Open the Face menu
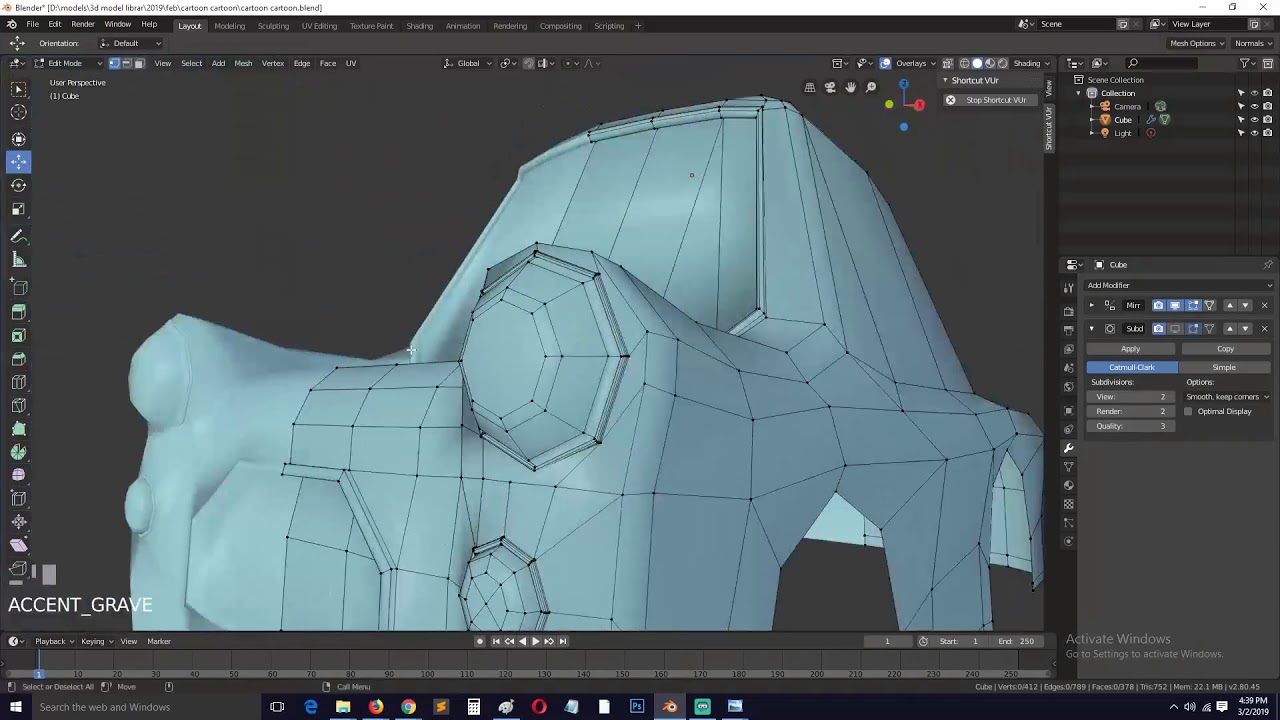This screenshot has height=720, width=1280. click(327, 63)
